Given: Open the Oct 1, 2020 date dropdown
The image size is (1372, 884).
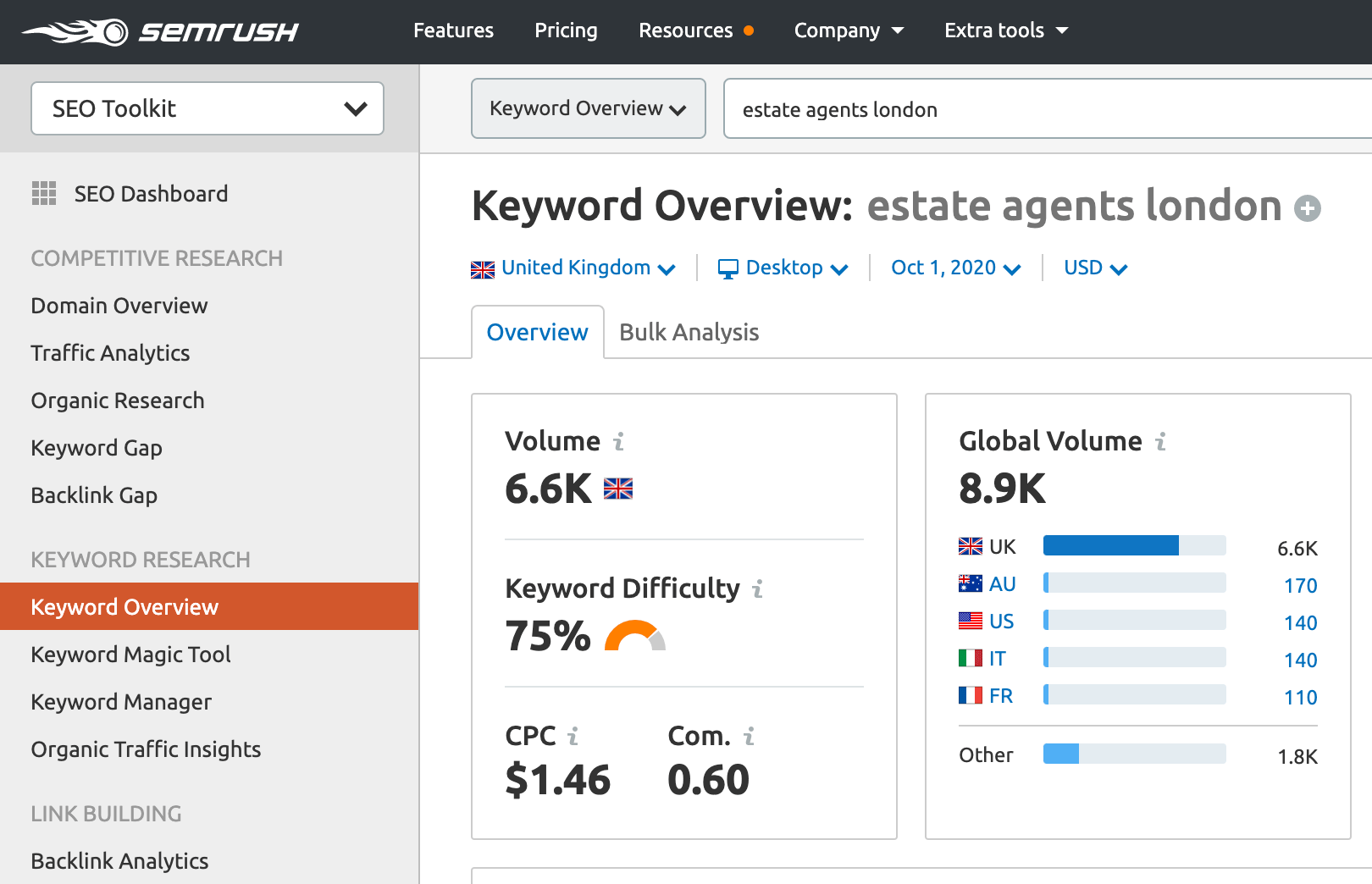Looking at the screenshot, I should pos(956,268).
